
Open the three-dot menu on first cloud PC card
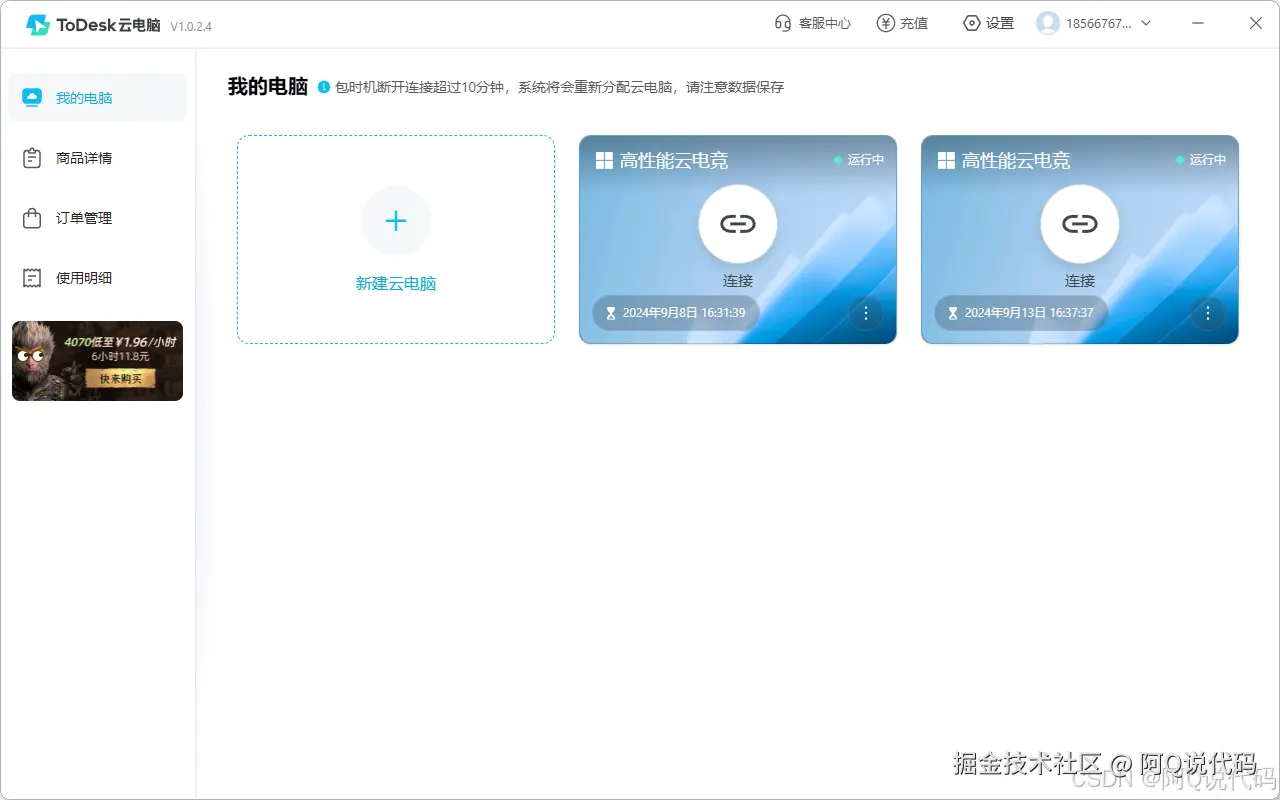[x=866, y=313]
